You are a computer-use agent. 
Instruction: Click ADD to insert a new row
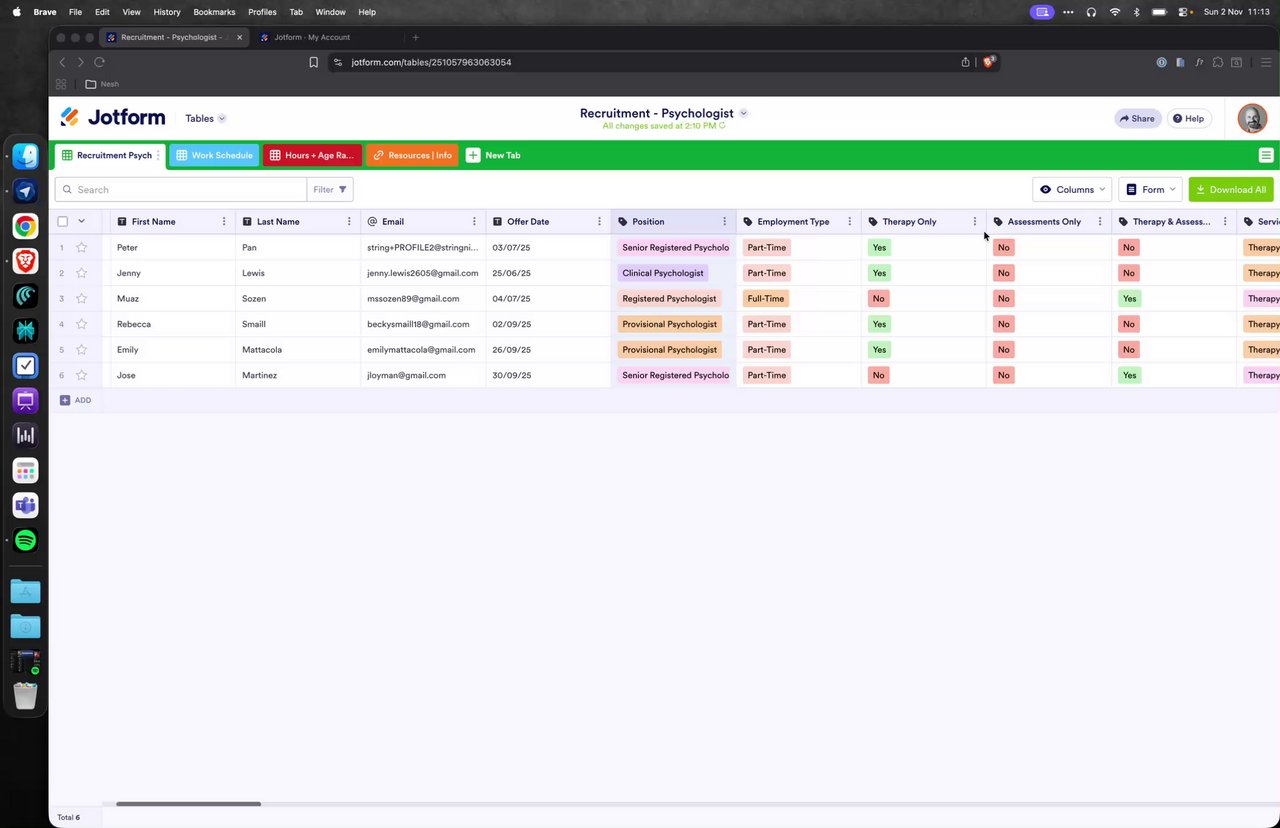(75, 400)
